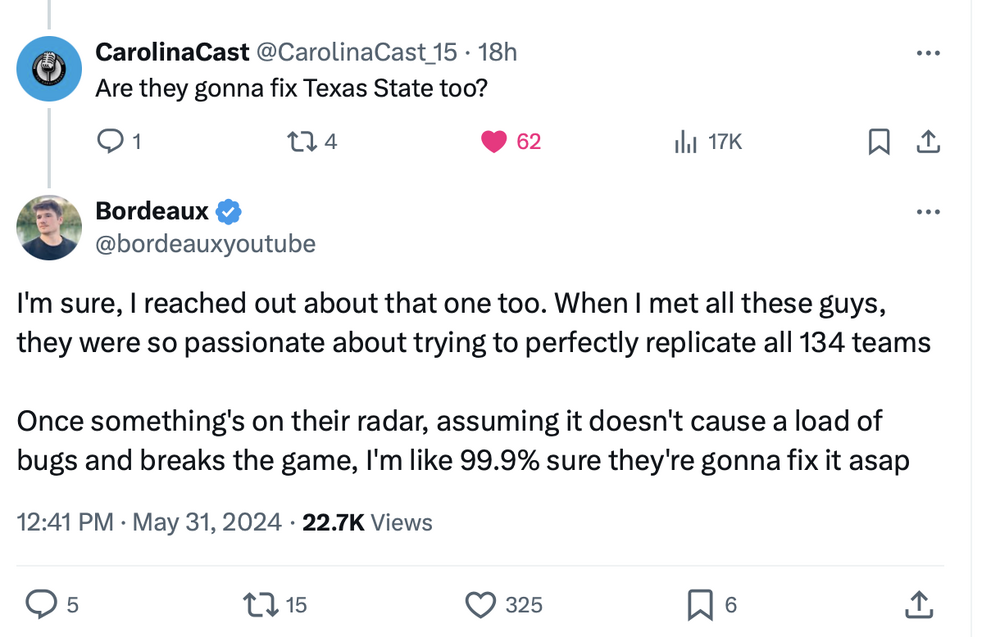Screen dimensions: 1000x637
Task: Reply to the CarolinaCast tweet
Action: point(108,142)
